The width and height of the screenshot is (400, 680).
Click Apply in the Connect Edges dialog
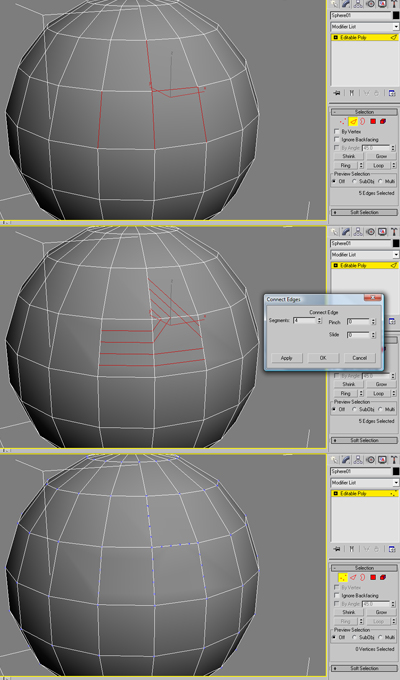(x=286, y=358)
